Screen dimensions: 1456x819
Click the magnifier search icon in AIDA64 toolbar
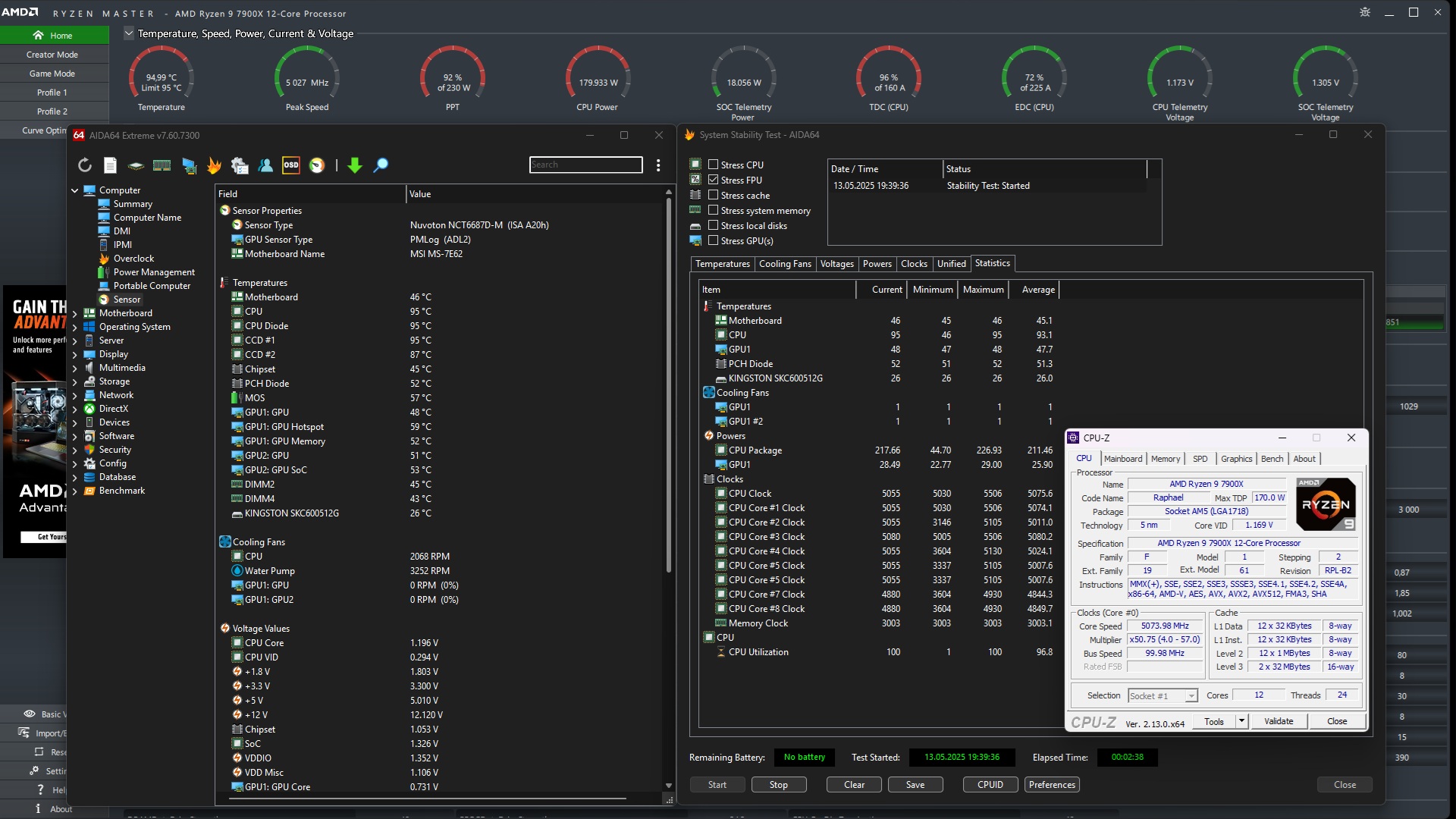[x=381, y=165]
